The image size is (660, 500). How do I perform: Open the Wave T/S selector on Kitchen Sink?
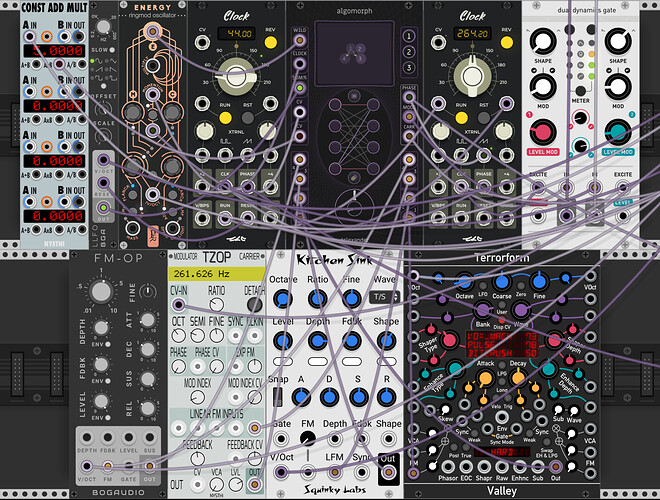(x=384, y=297)
